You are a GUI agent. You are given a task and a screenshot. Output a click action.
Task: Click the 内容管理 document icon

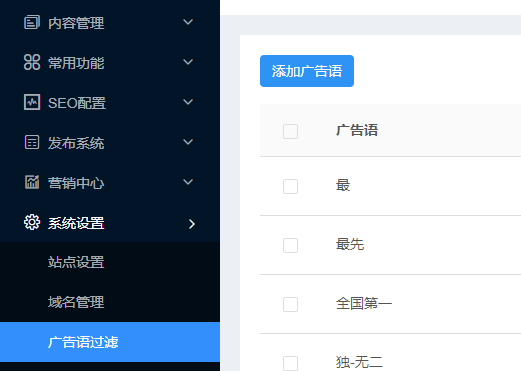(32, 22)
